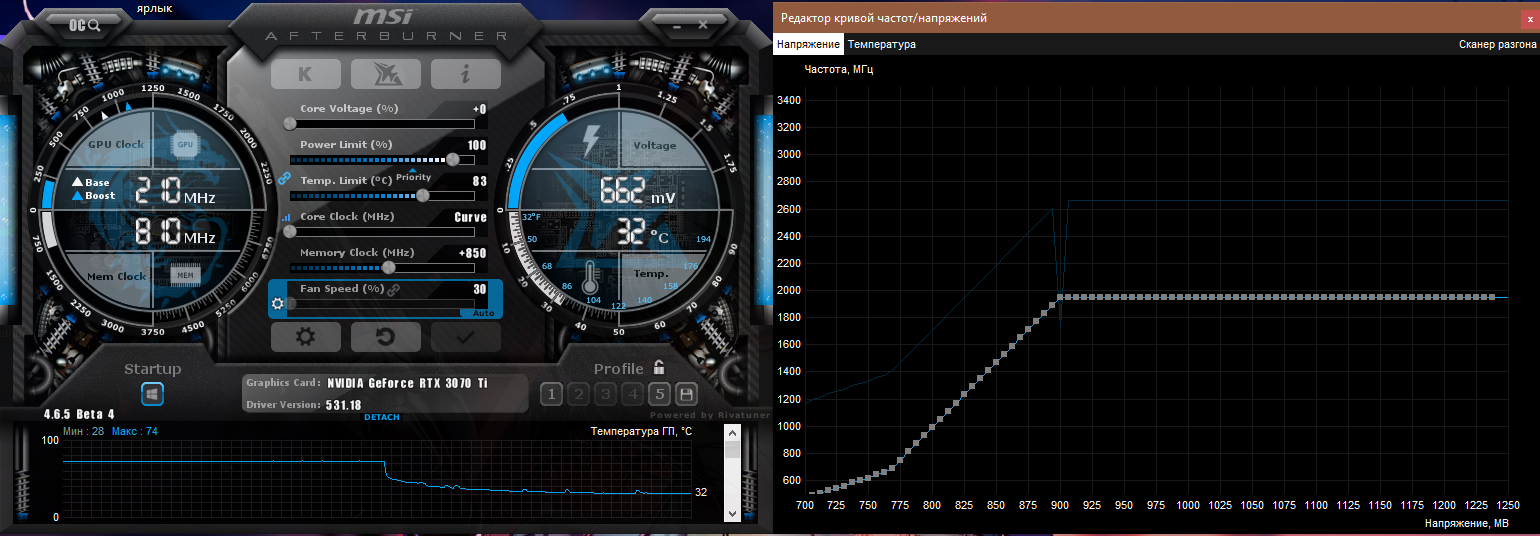Close Afterburner with the X button
Screen dimensions: 1540x536
[703, 23]
